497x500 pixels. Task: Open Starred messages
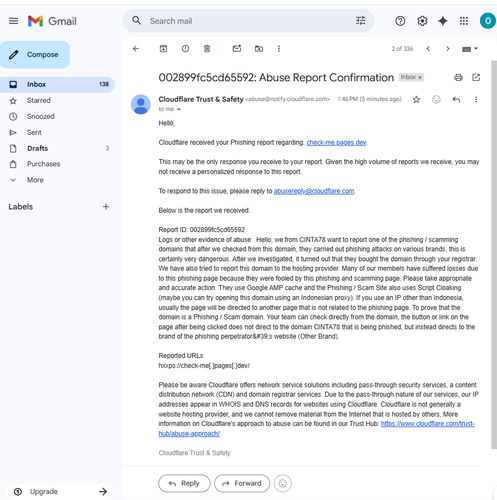pyautogui.click(x=39, y=100)
